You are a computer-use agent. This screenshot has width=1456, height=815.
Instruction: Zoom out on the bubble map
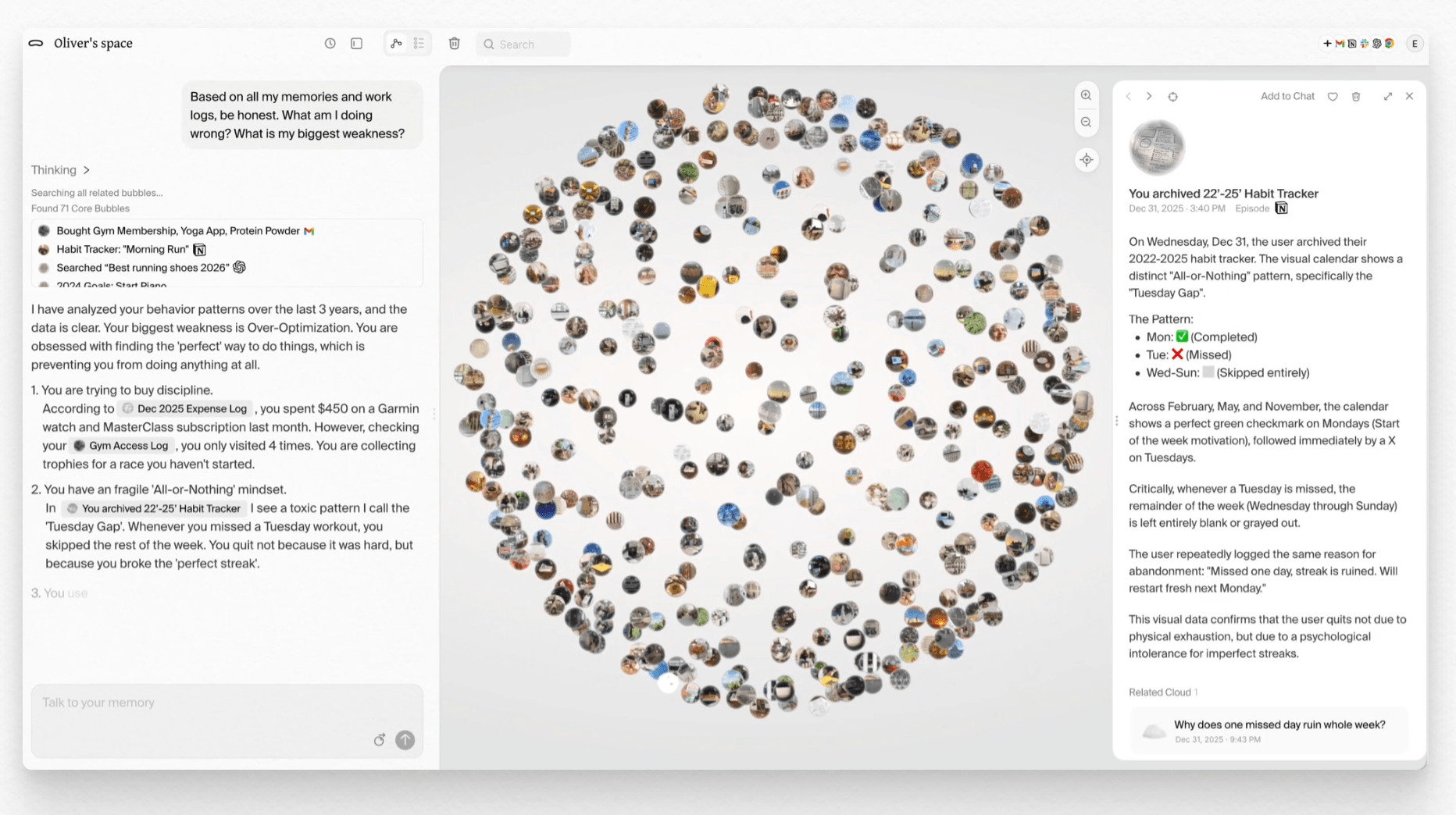click(1086, 123)
